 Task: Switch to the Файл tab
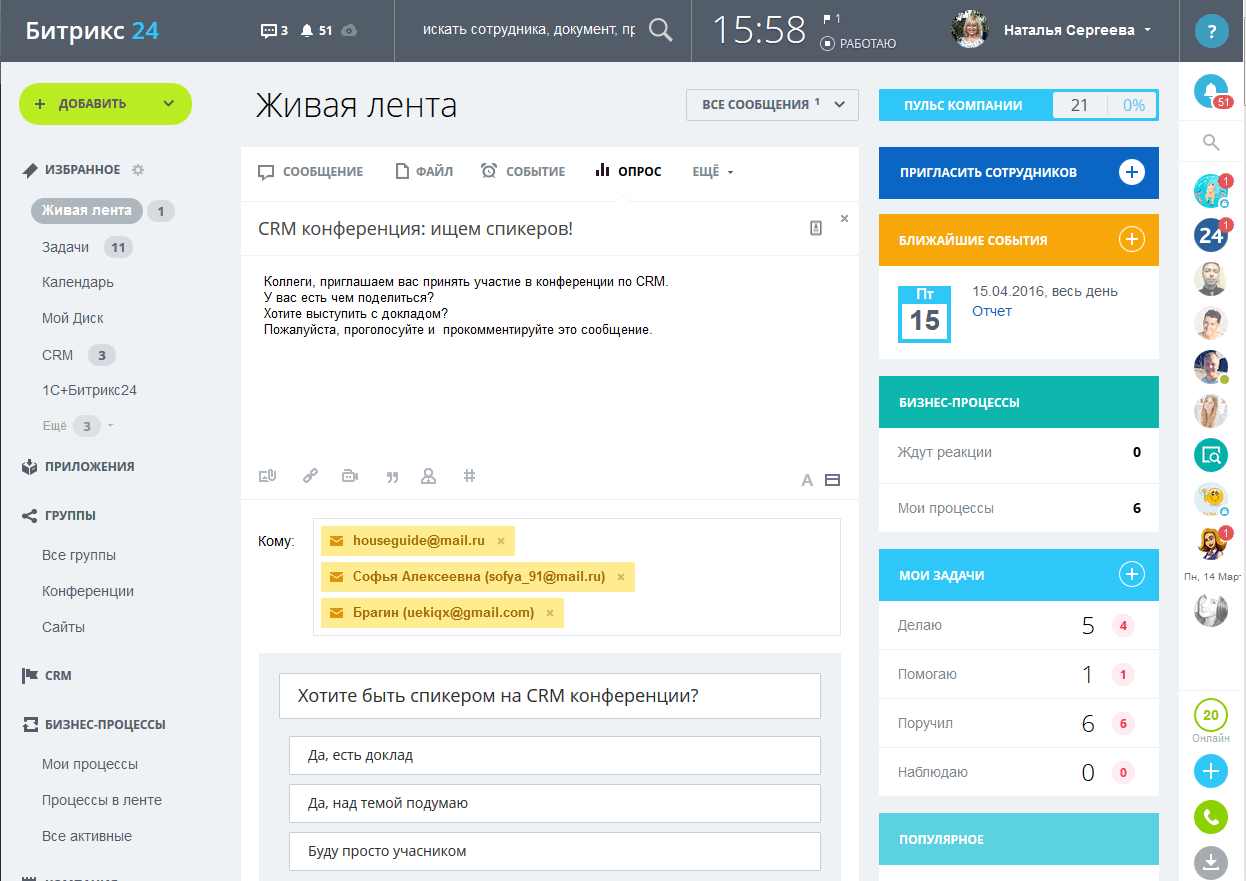424,172
